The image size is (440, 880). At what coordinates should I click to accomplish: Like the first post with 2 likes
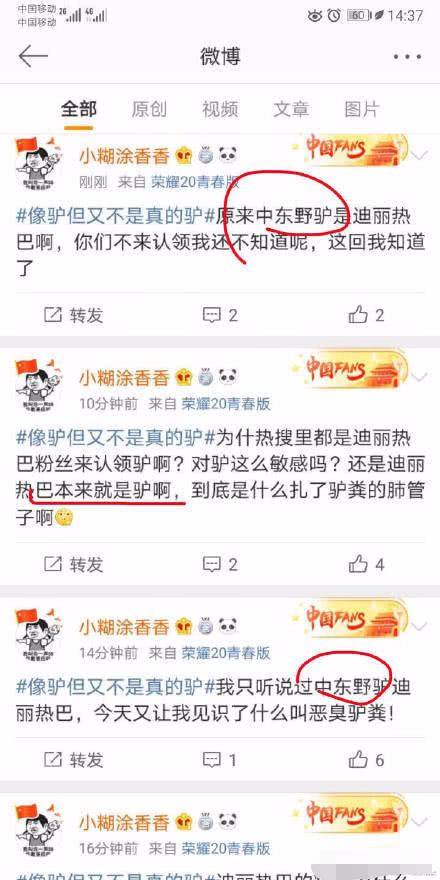[358, 314]
